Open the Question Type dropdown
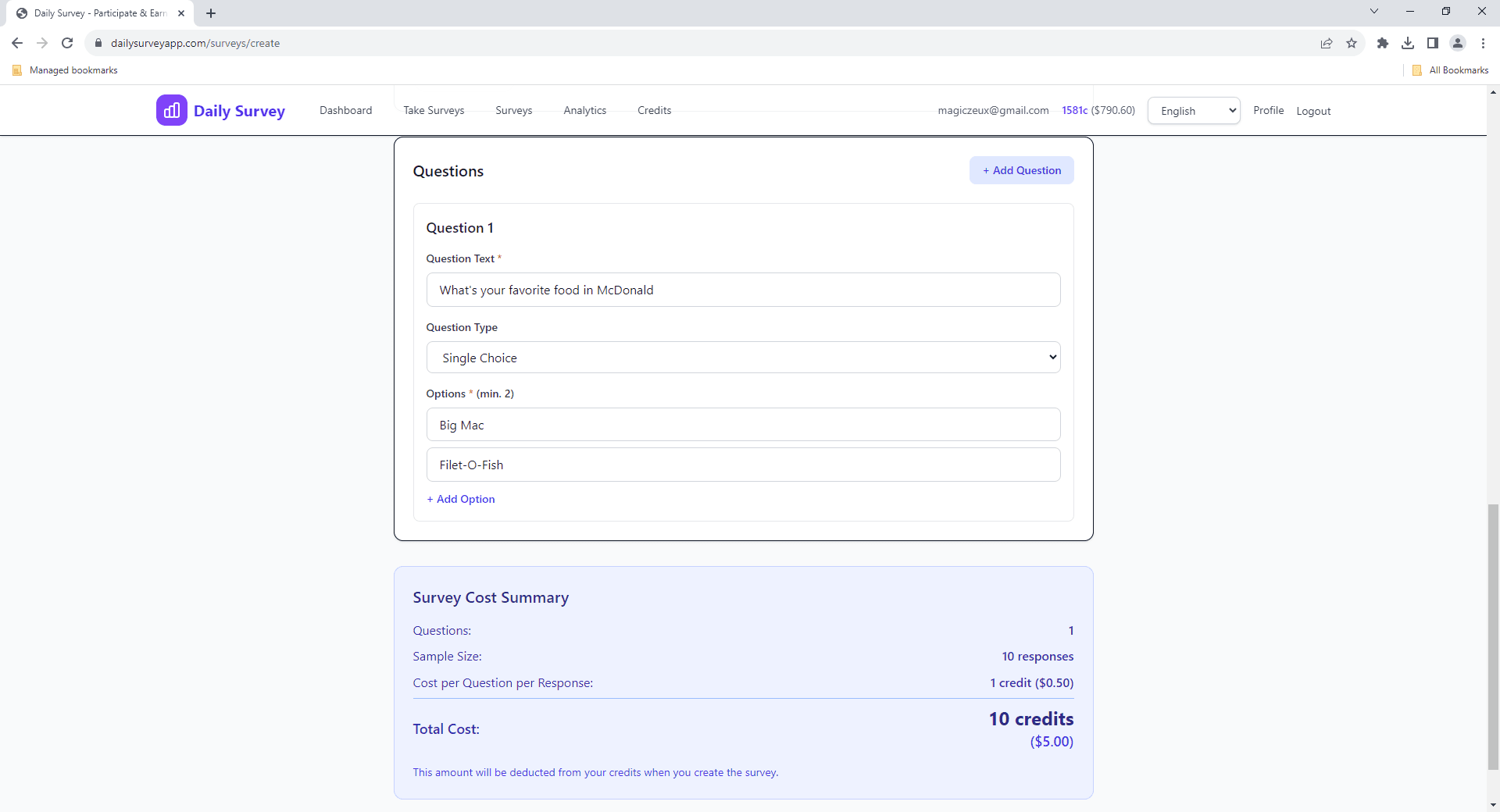 coord(743,357)
